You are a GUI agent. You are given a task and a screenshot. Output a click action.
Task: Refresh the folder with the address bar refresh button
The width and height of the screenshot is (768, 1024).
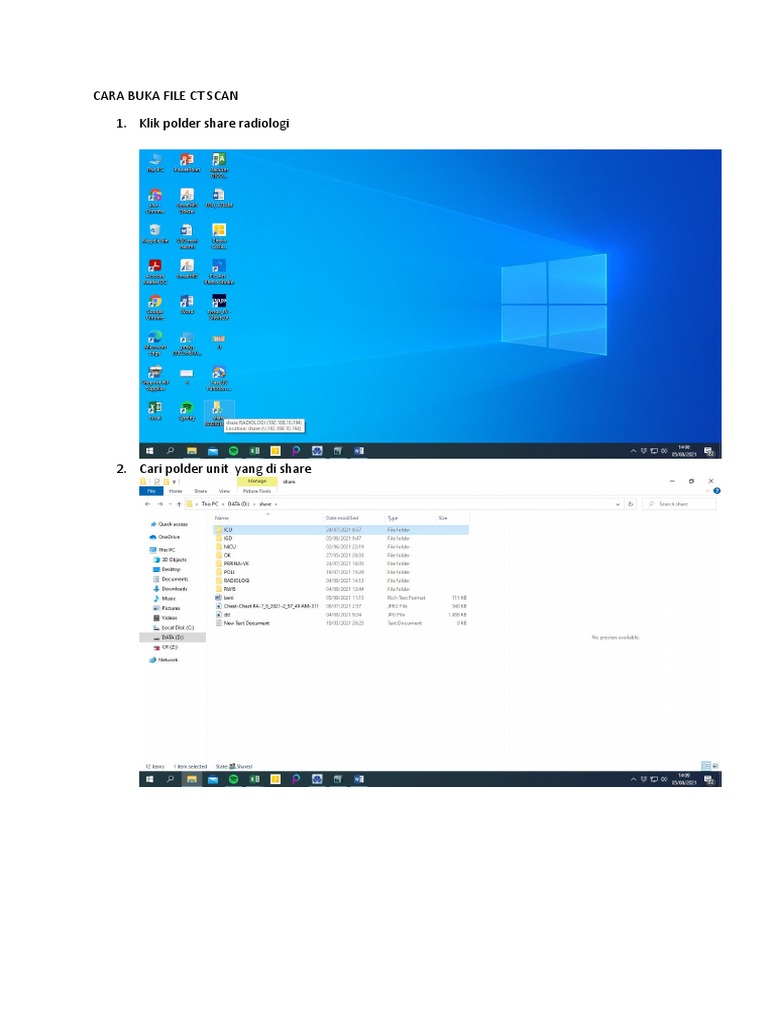click(x=630, y=504)
